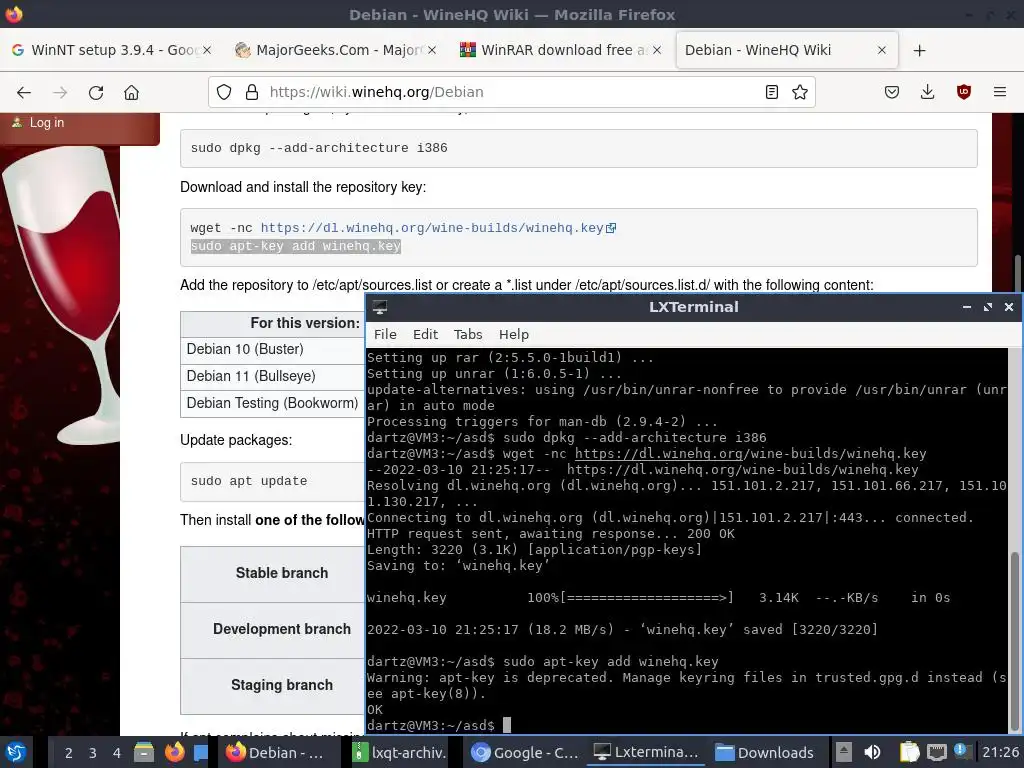Switch to virtual desktop 2
The height and width of the screenshot is (768, 1024).
click(x=68, y=753)
